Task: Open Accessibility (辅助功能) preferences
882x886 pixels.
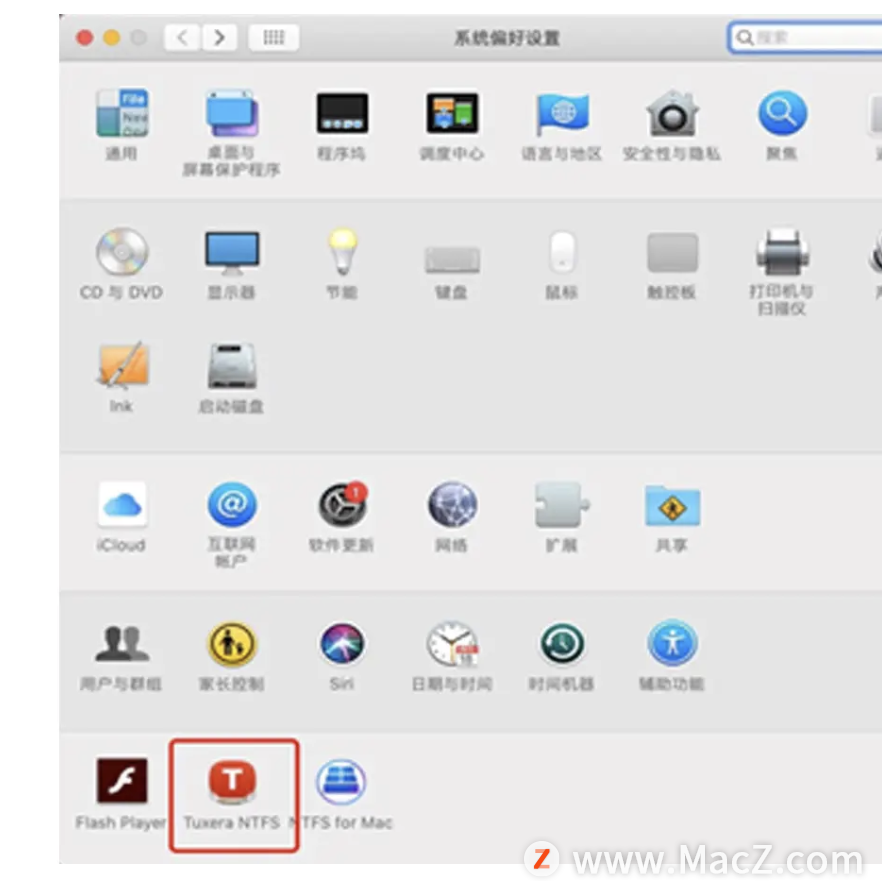Action: point(672,643)
